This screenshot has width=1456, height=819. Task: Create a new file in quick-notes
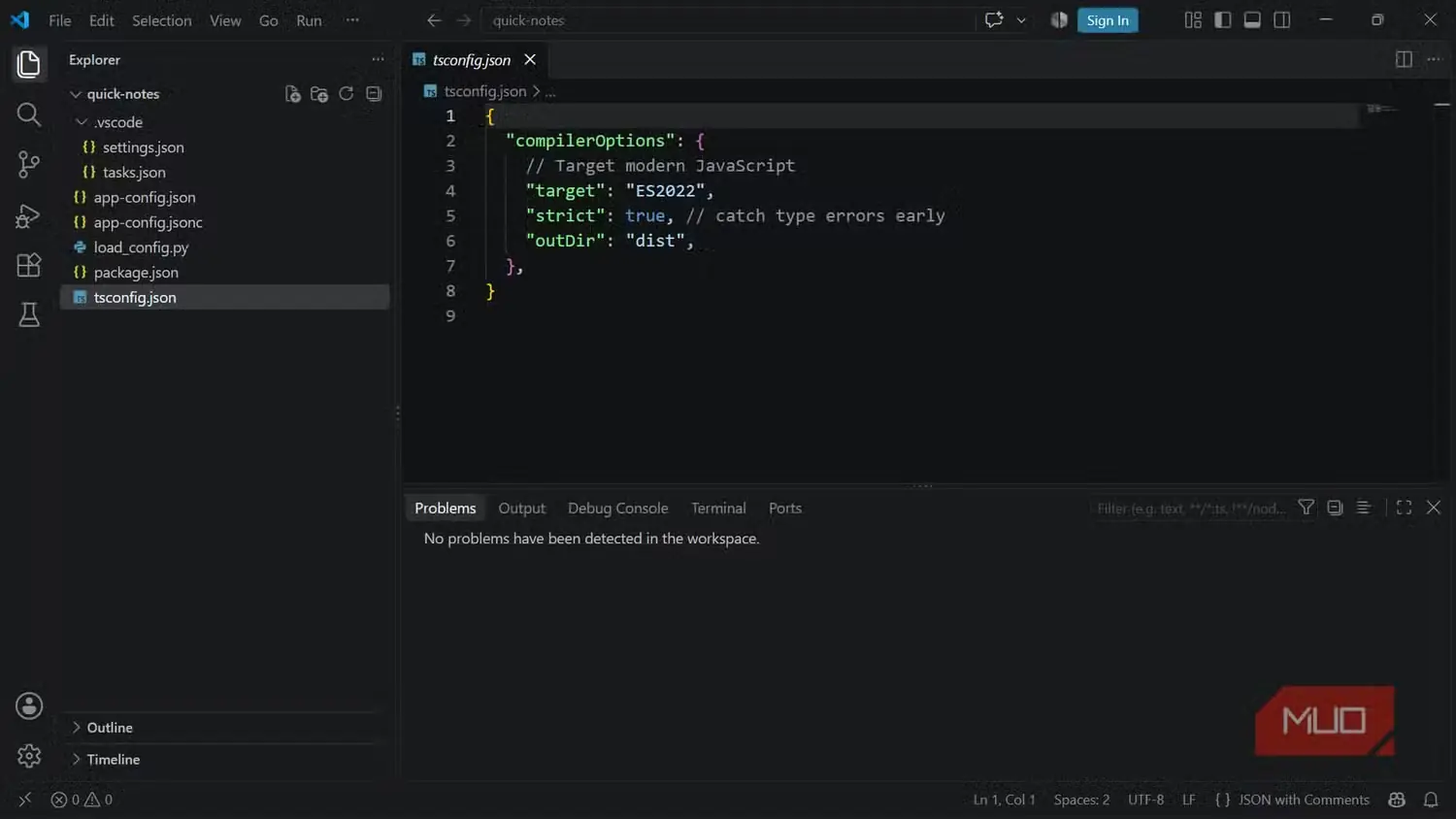pos(292,94)
